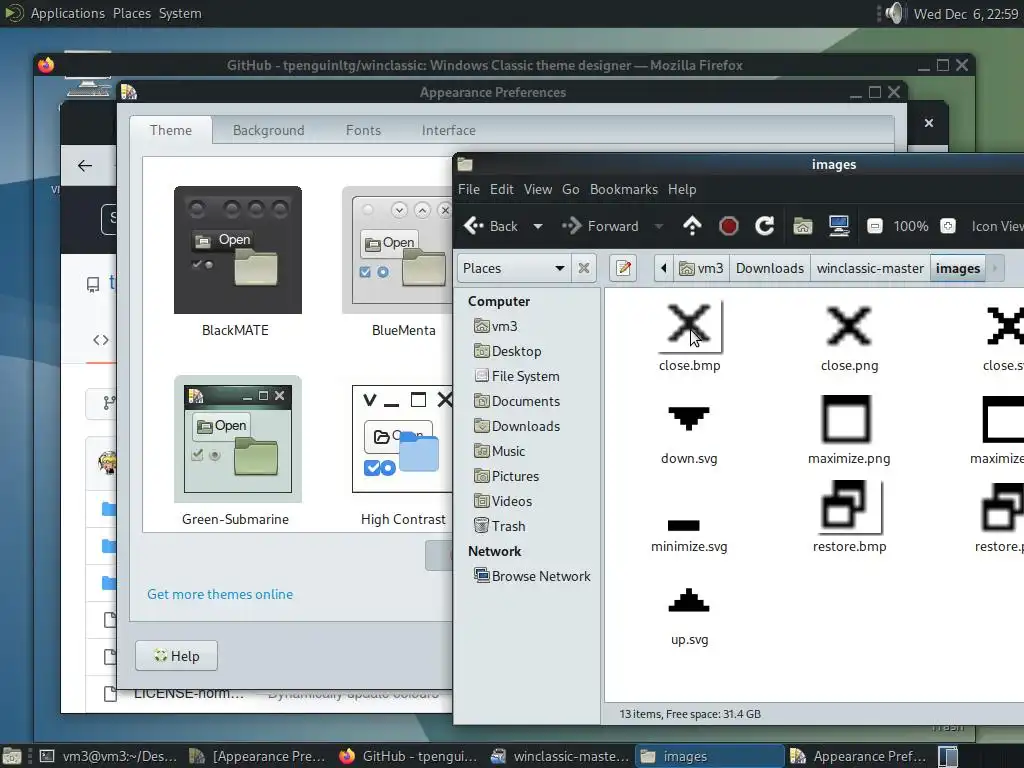The image size is (1024, 768).
Task: Select vm3 in the Places sidebar
Action: click(x=496, y=326)
